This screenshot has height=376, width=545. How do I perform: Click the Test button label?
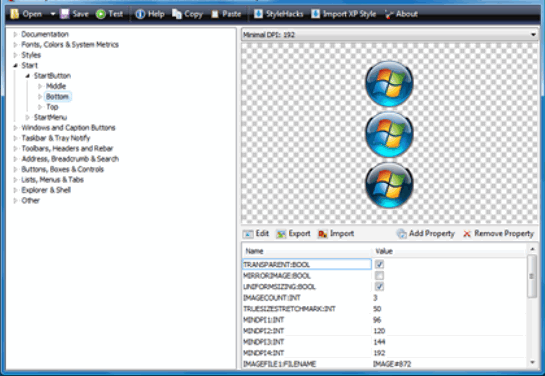pyautogui.click(x=116, y=14)
